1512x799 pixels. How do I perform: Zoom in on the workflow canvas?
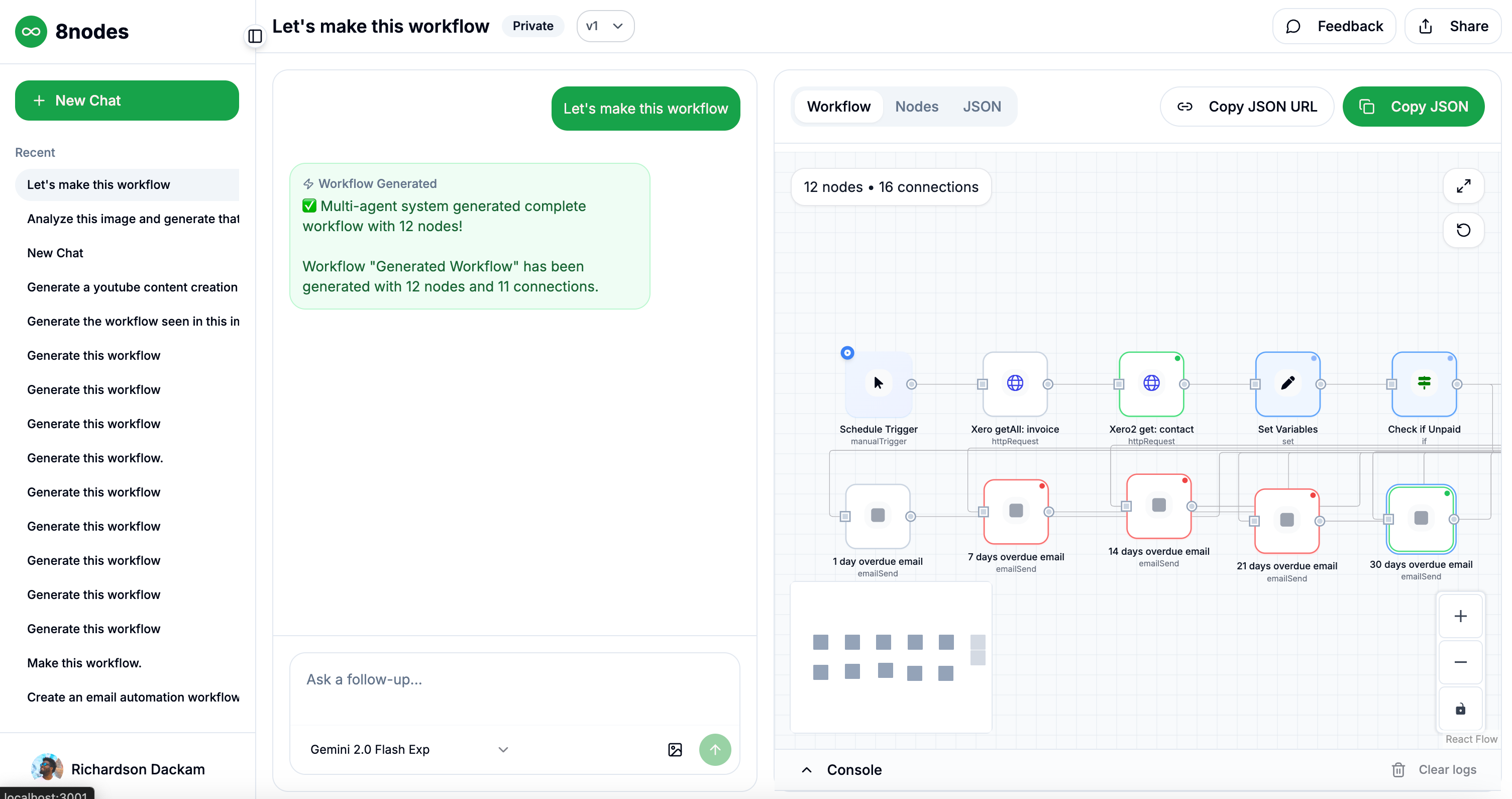tap(1460, 616)
